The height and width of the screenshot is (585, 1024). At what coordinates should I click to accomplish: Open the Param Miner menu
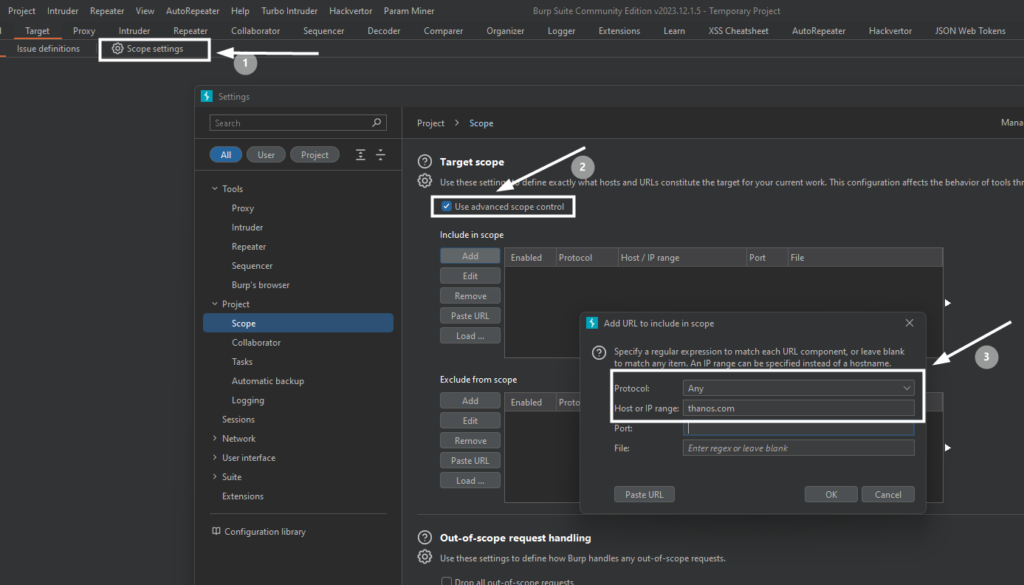click(x=409, y=10)
